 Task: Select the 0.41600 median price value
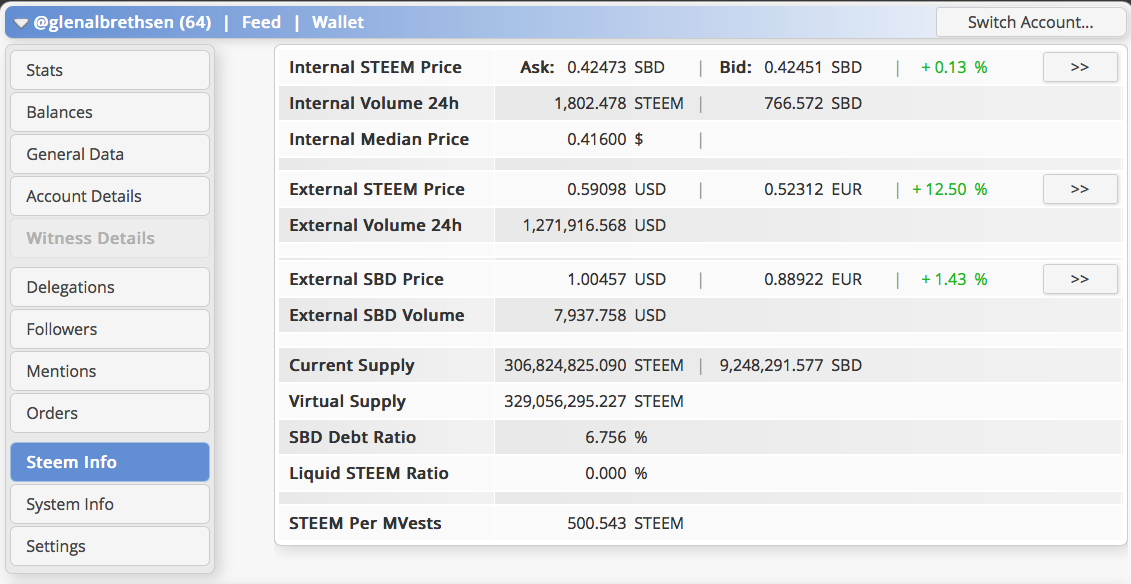click(x=597, y=139)
